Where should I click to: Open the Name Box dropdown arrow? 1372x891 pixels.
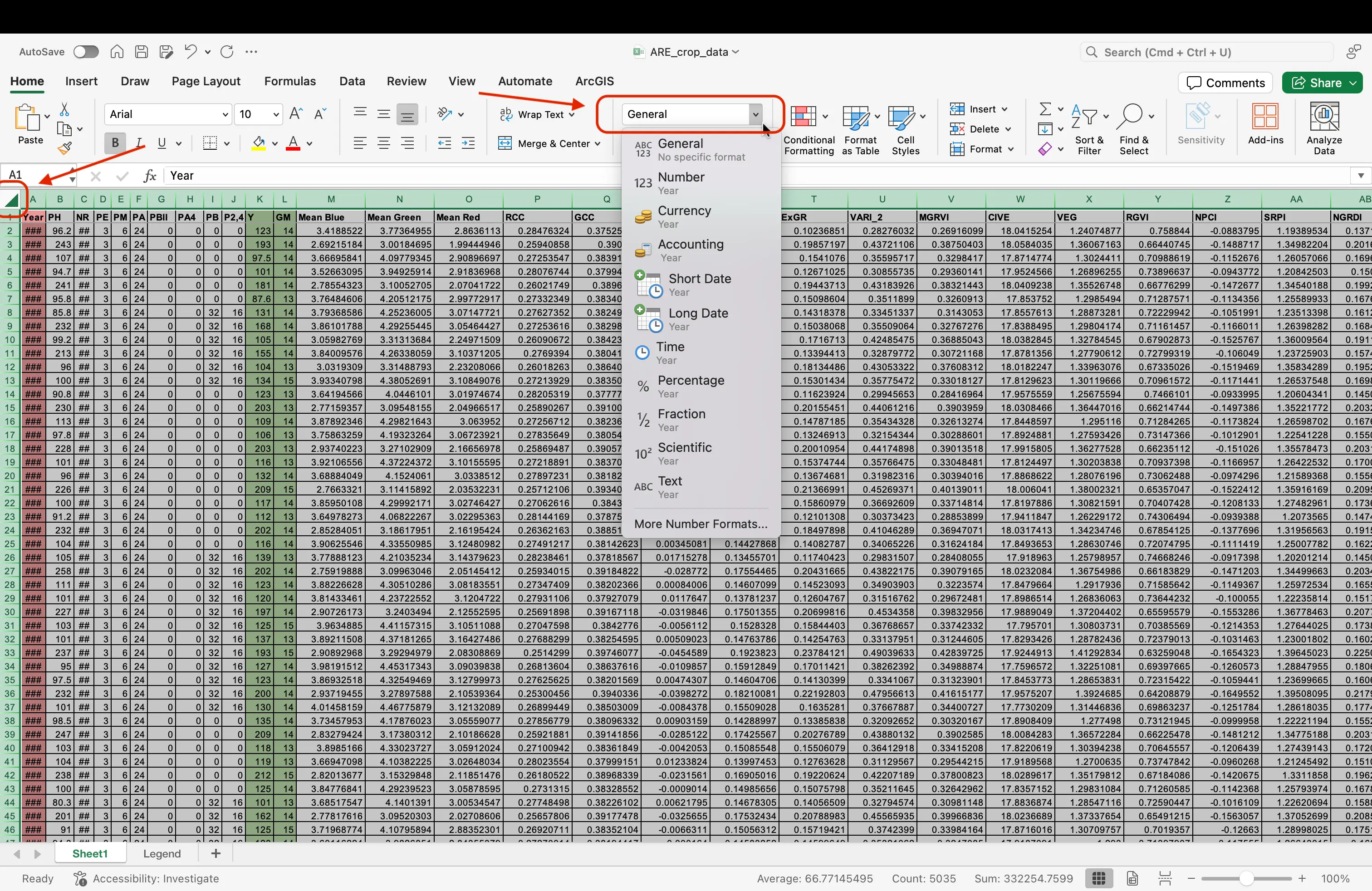72,179
